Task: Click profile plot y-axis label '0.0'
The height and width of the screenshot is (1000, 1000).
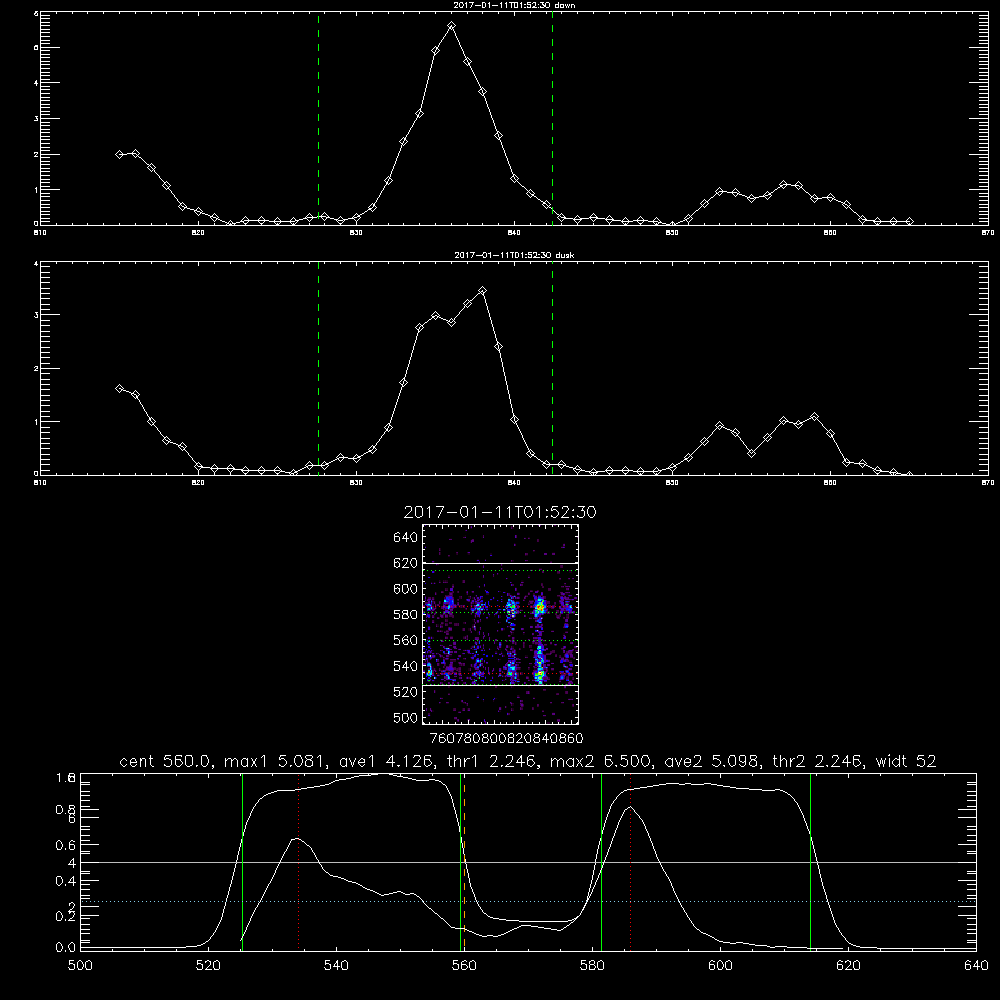Action: (66, 948)
